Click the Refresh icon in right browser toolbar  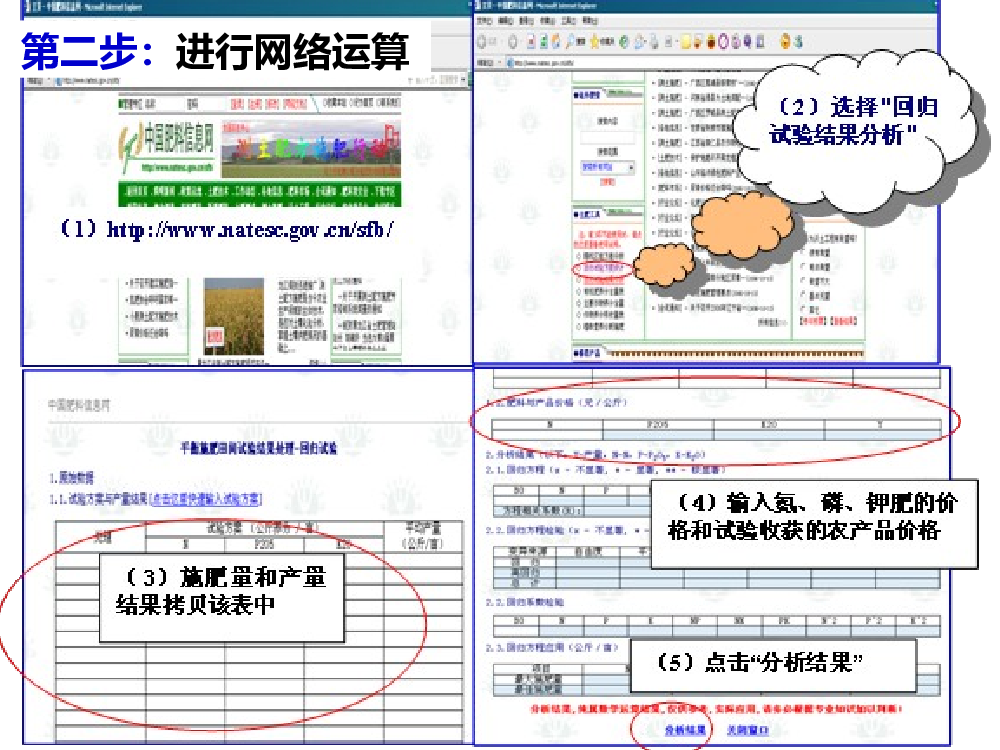click(544, 41)
